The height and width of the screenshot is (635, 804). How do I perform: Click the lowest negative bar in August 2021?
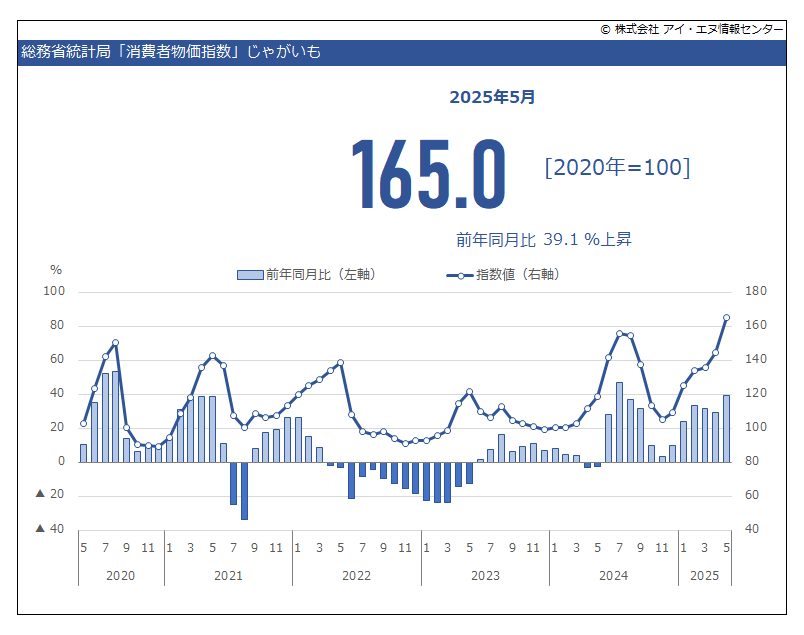[x=245, y=491]
